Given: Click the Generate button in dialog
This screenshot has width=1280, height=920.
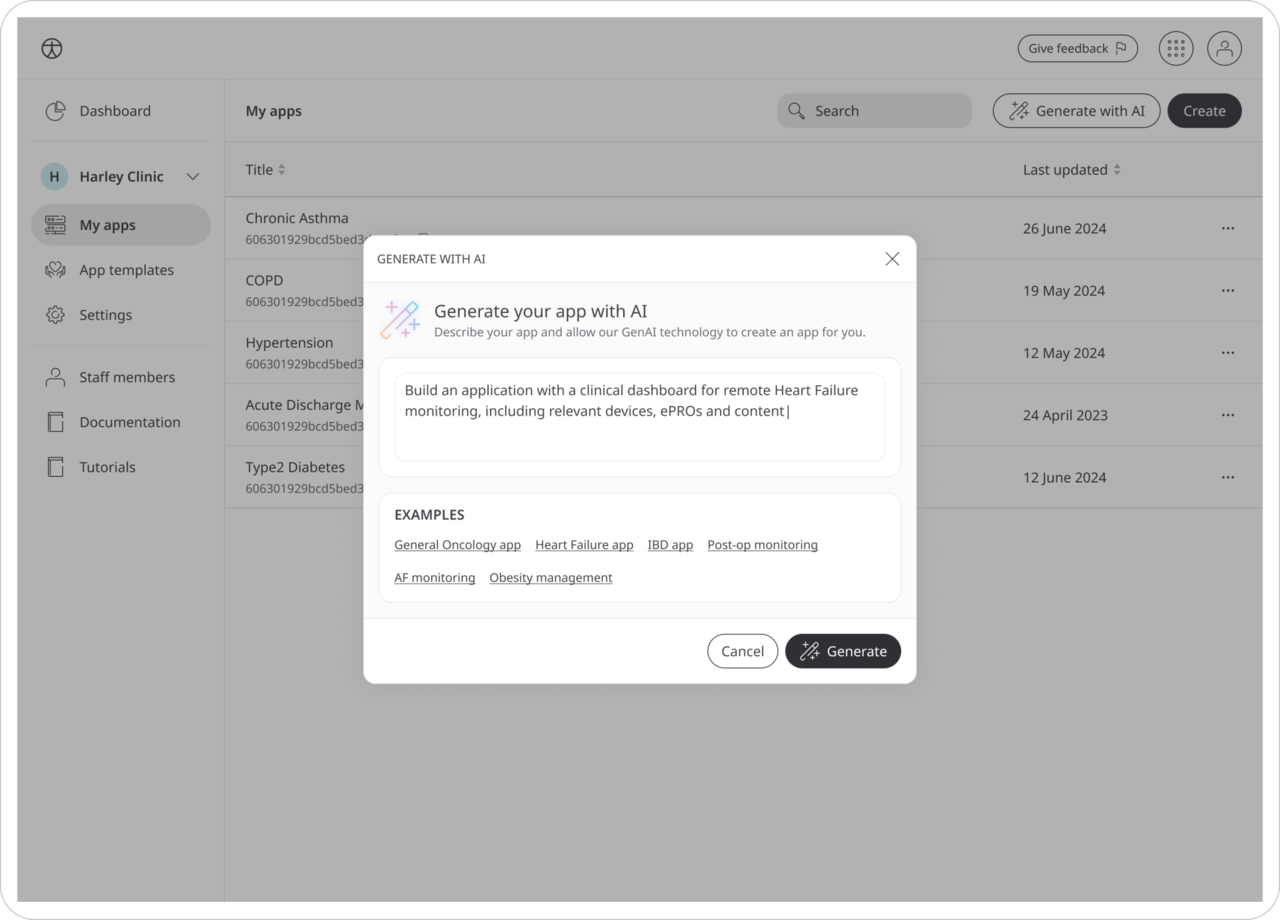Looking at the screenshot, I should click(x=842, y=651).
